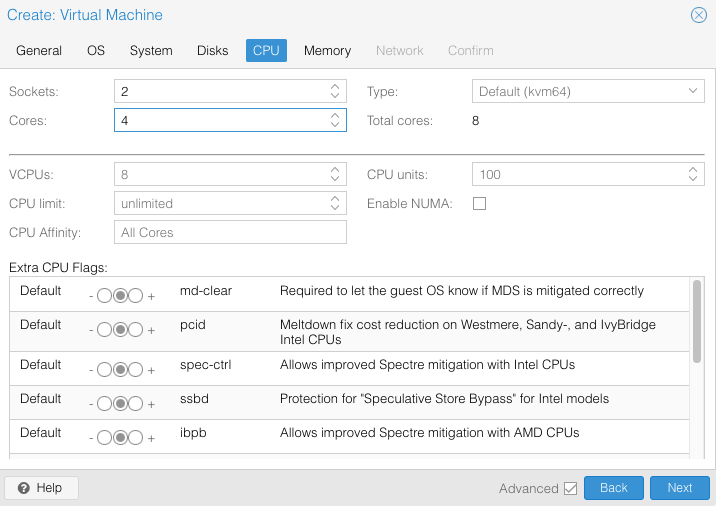
Task: Turn off the md-clear flag
Action: tap(105, 296)
